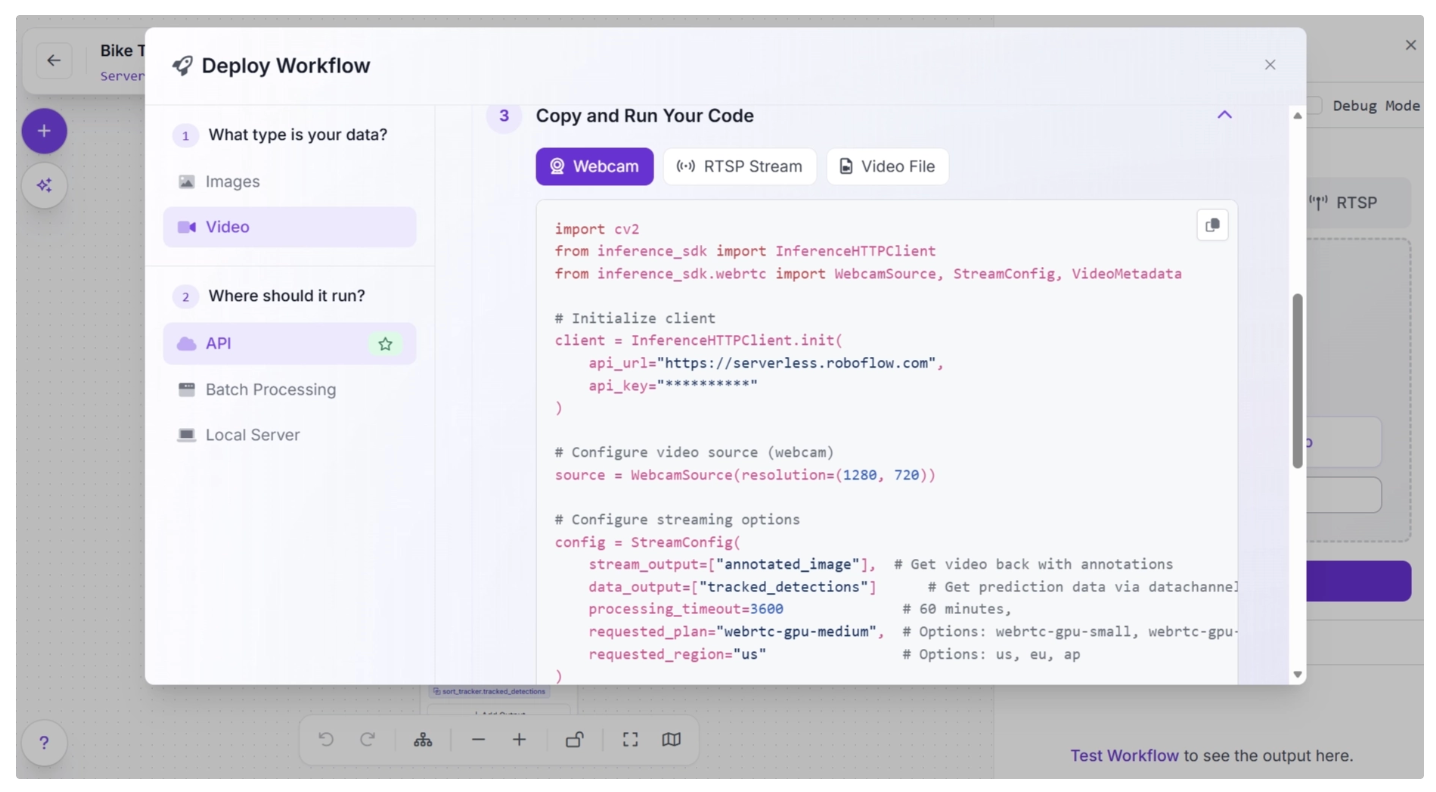
Task: Click the requested_region="us" line
Action: tap(677, 654)
